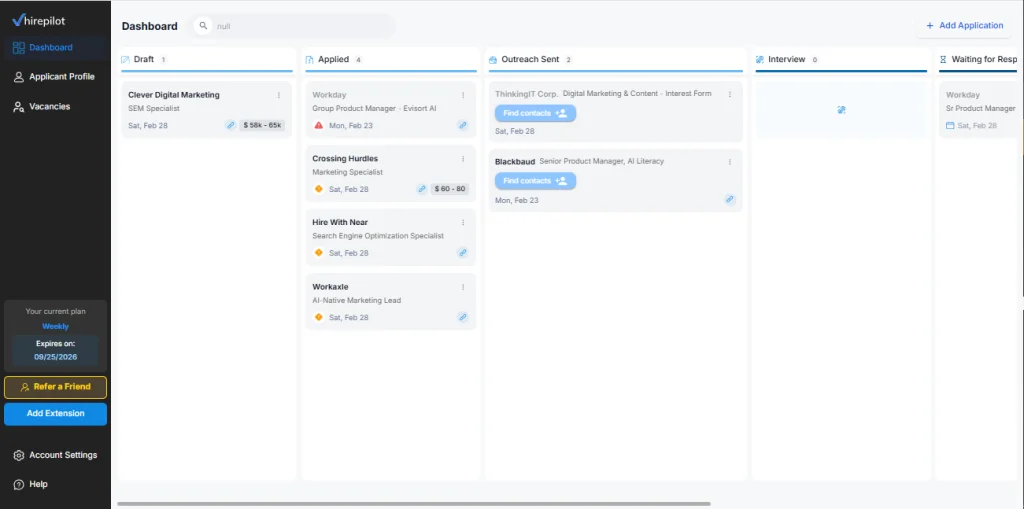
Task: Open options menu for Workaxle card
Action: pyautogui.click(x=463, y=287)
